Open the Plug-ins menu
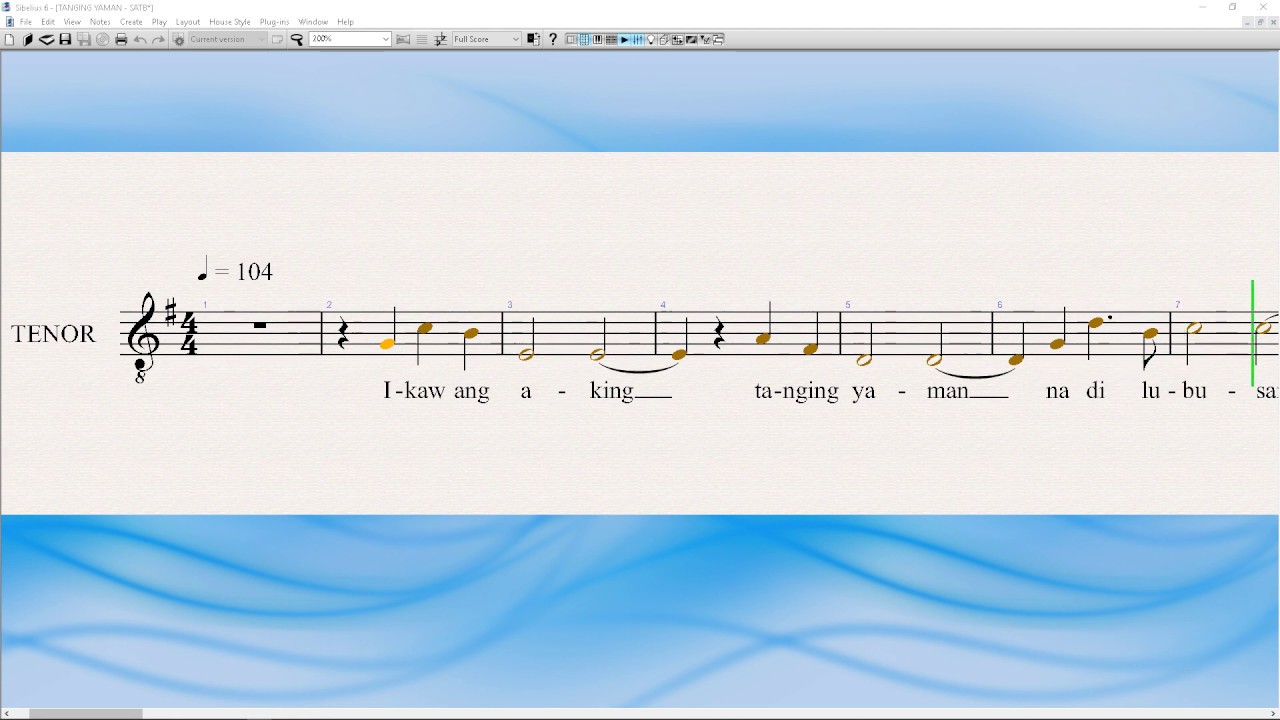Screen dimensions: 1280x720 point(274,22)
